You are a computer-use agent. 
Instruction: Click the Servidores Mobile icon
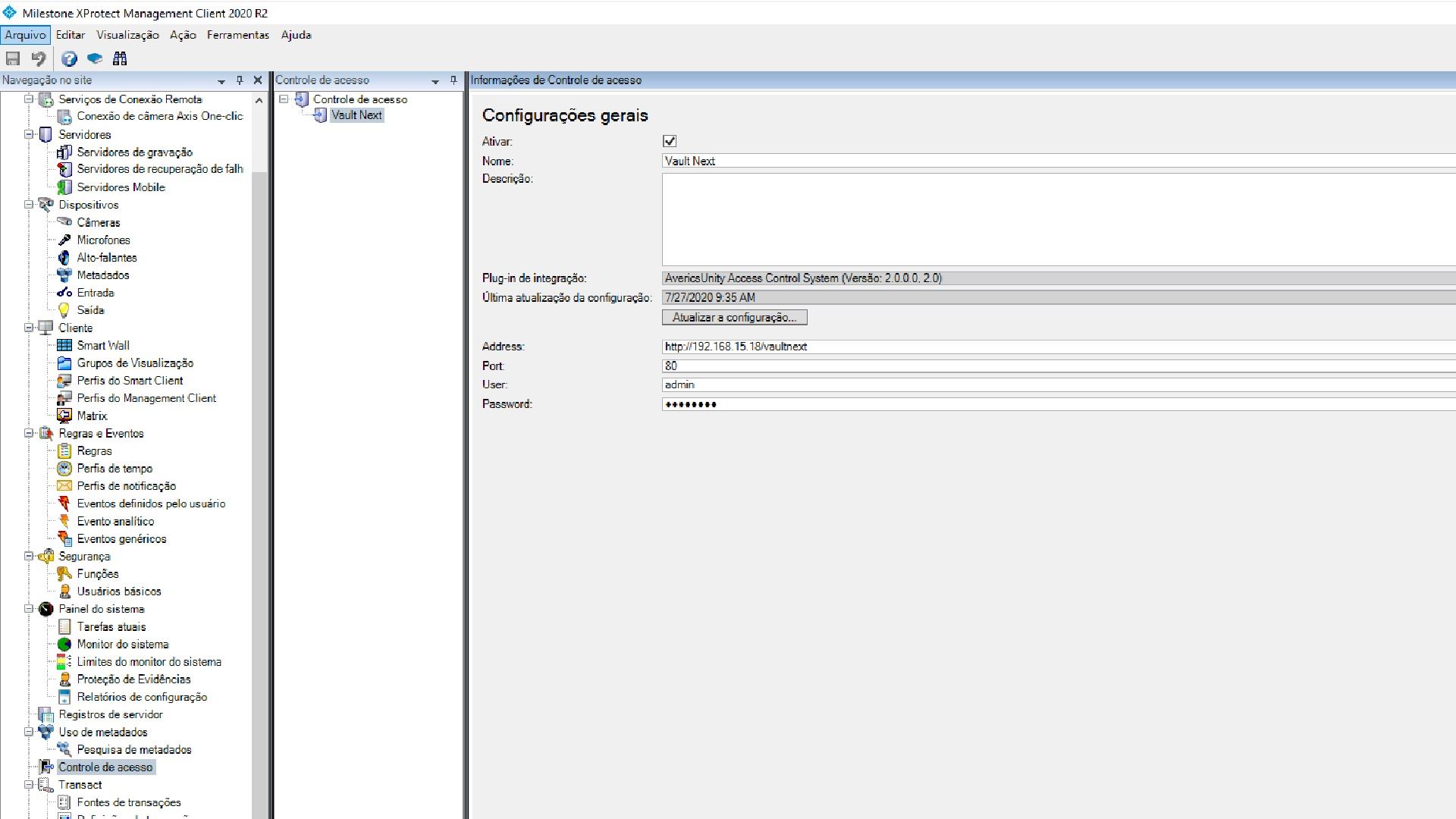point(64,187)
